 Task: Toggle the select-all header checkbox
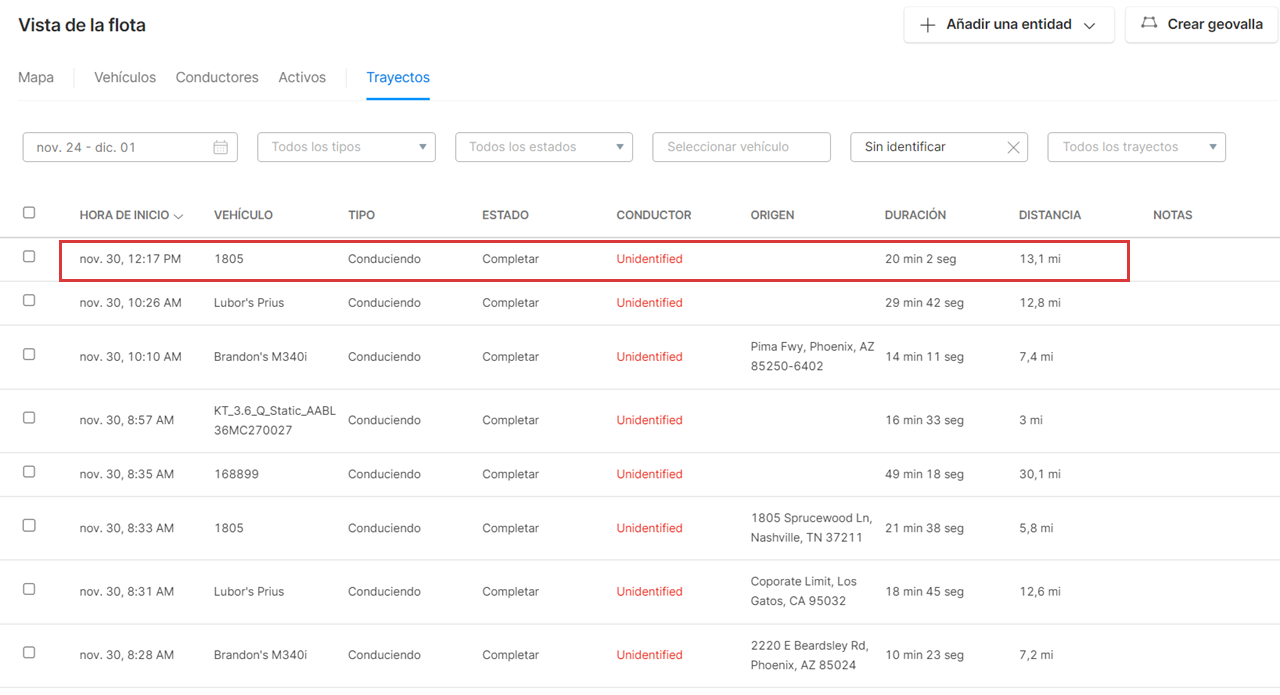tap(29, 212)
